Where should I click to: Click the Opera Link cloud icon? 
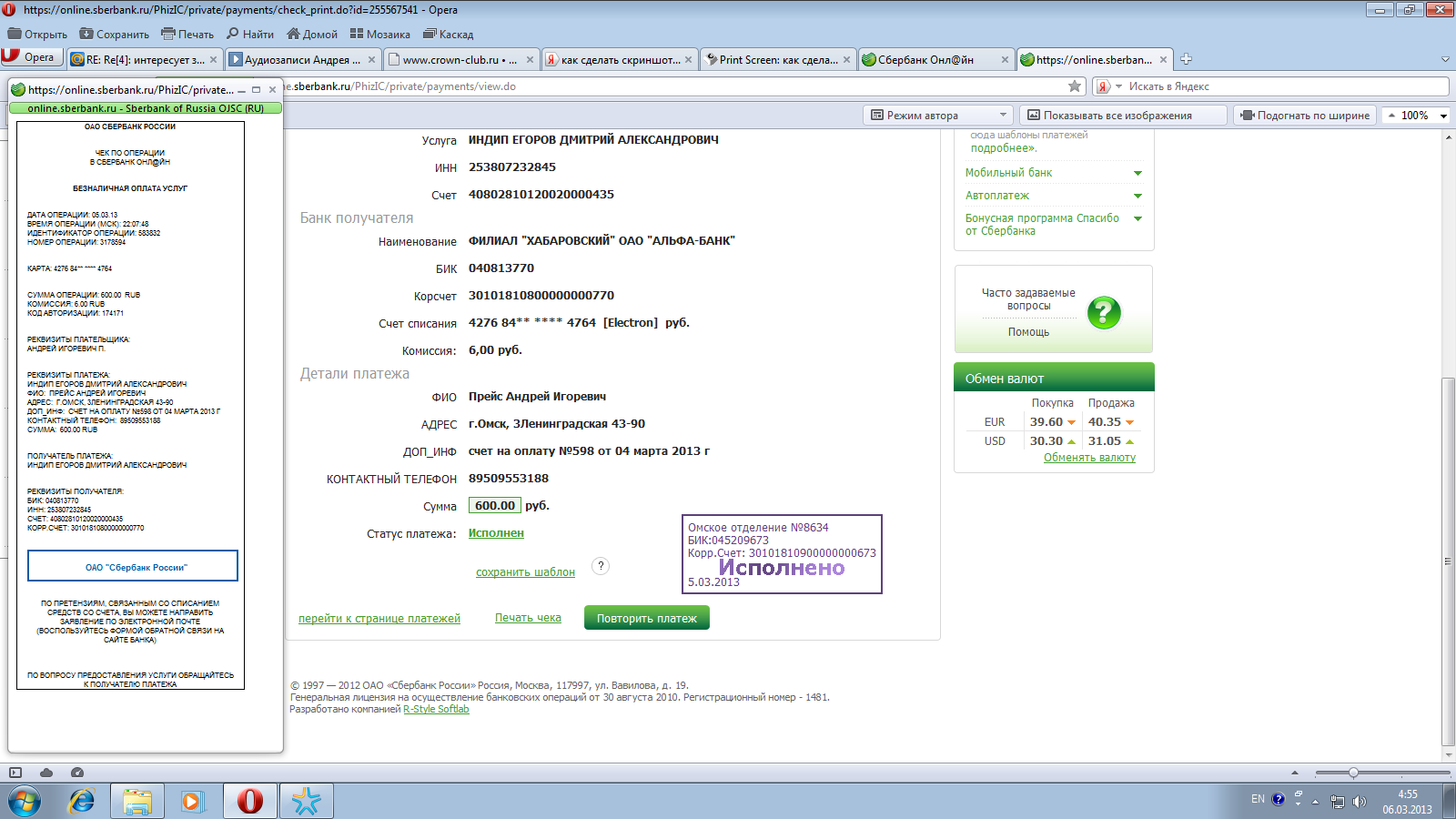(45, 773)
